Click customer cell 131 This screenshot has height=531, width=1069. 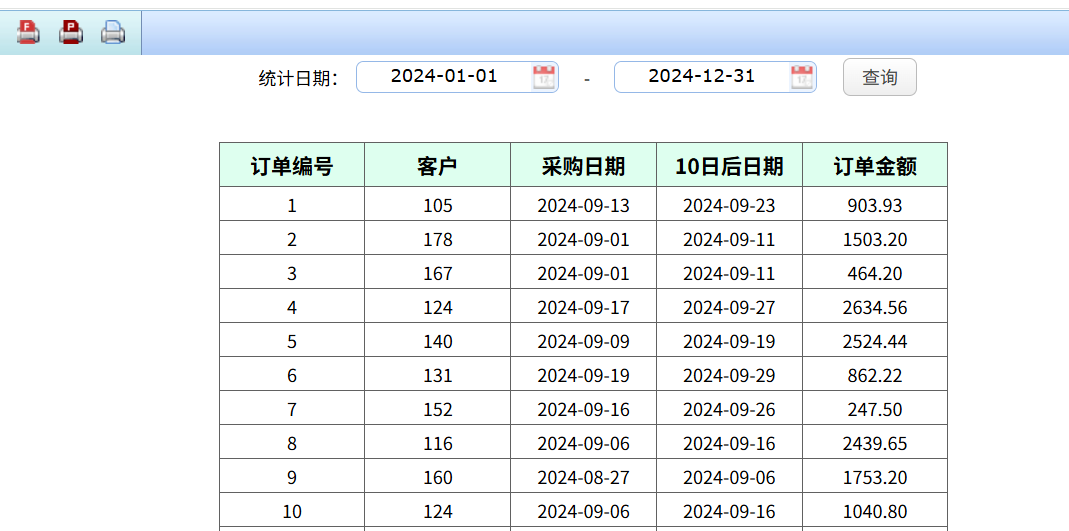(x=438, y=375)
